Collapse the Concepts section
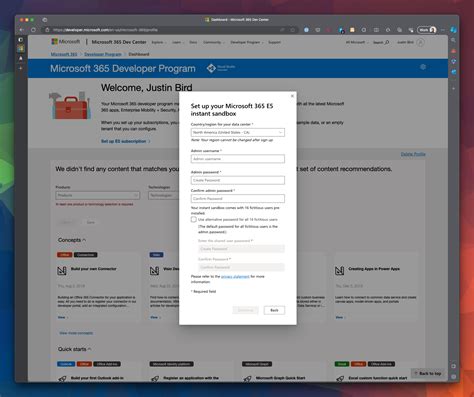474x397 pixels. 72,240
